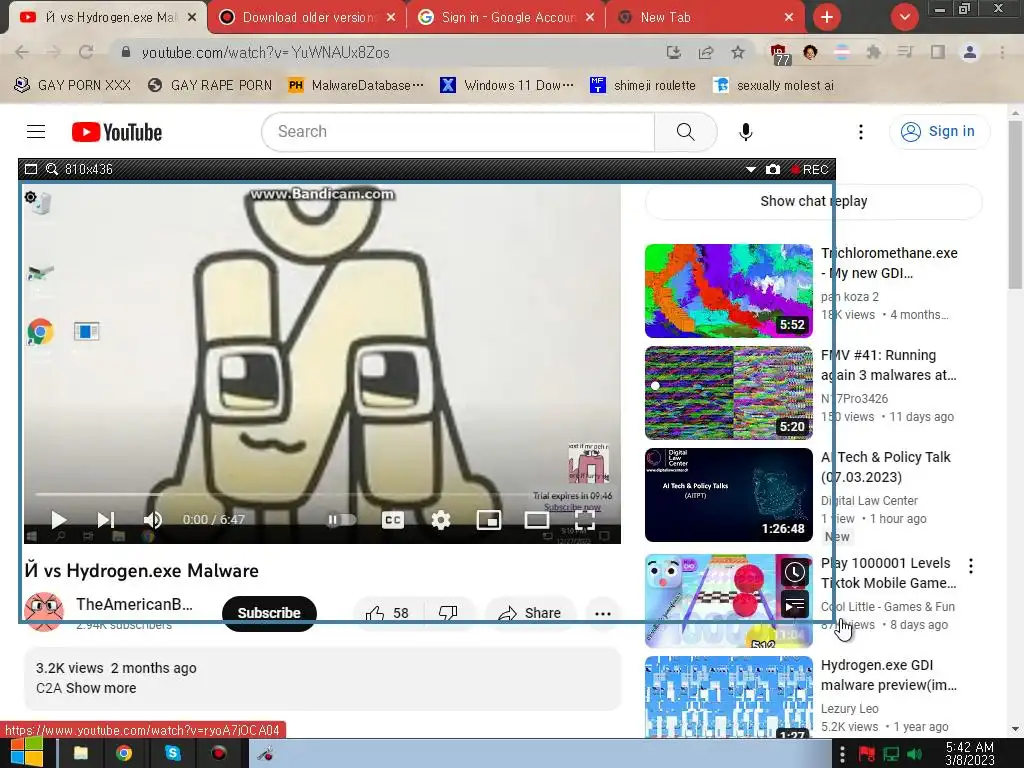Enter fullscreen mode in the player
This screenshot has width=1024, height=768.
(x=584, y=520)
